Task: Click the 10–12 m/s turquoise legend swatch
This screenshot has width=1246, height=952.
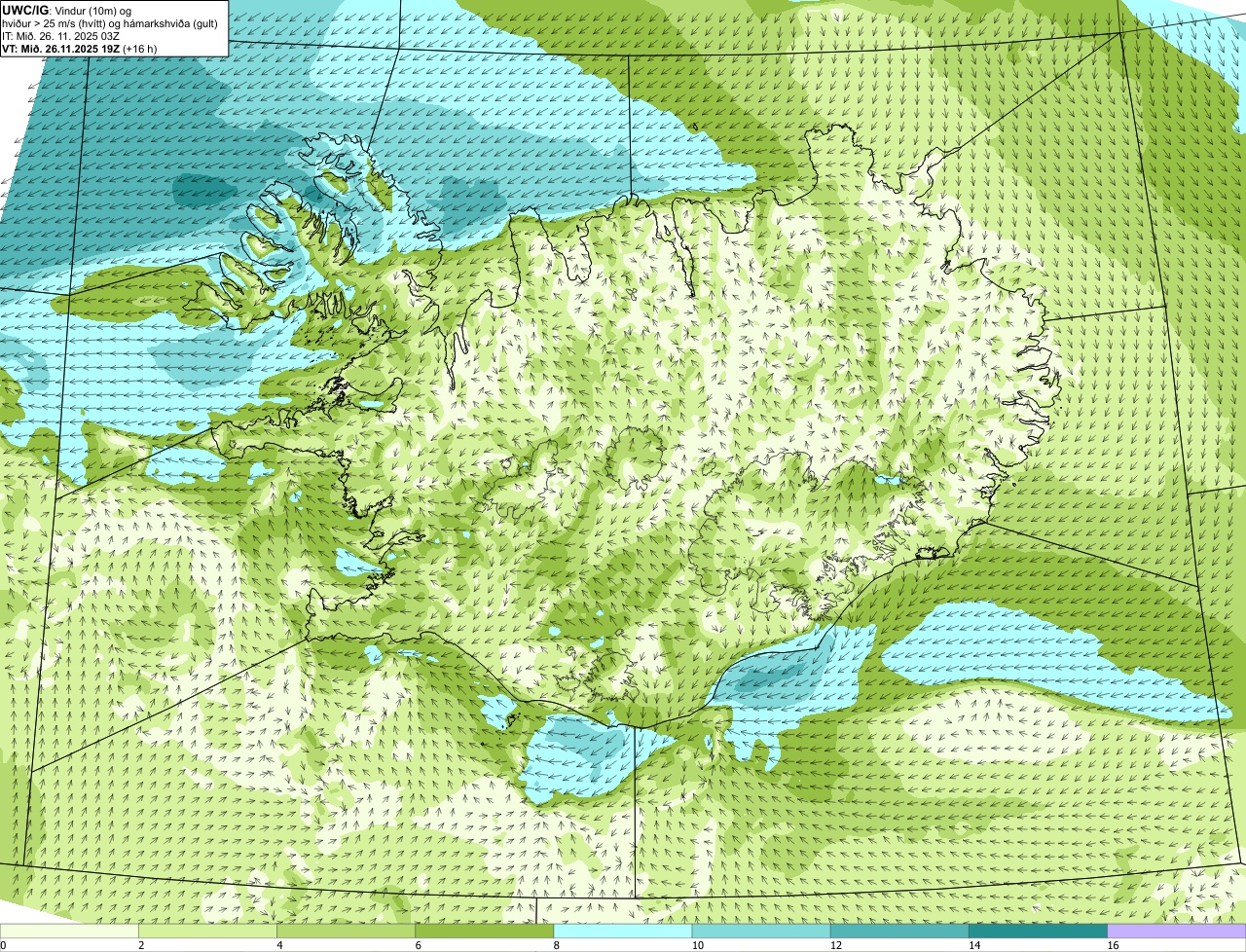Action: (x=761, y=932)
